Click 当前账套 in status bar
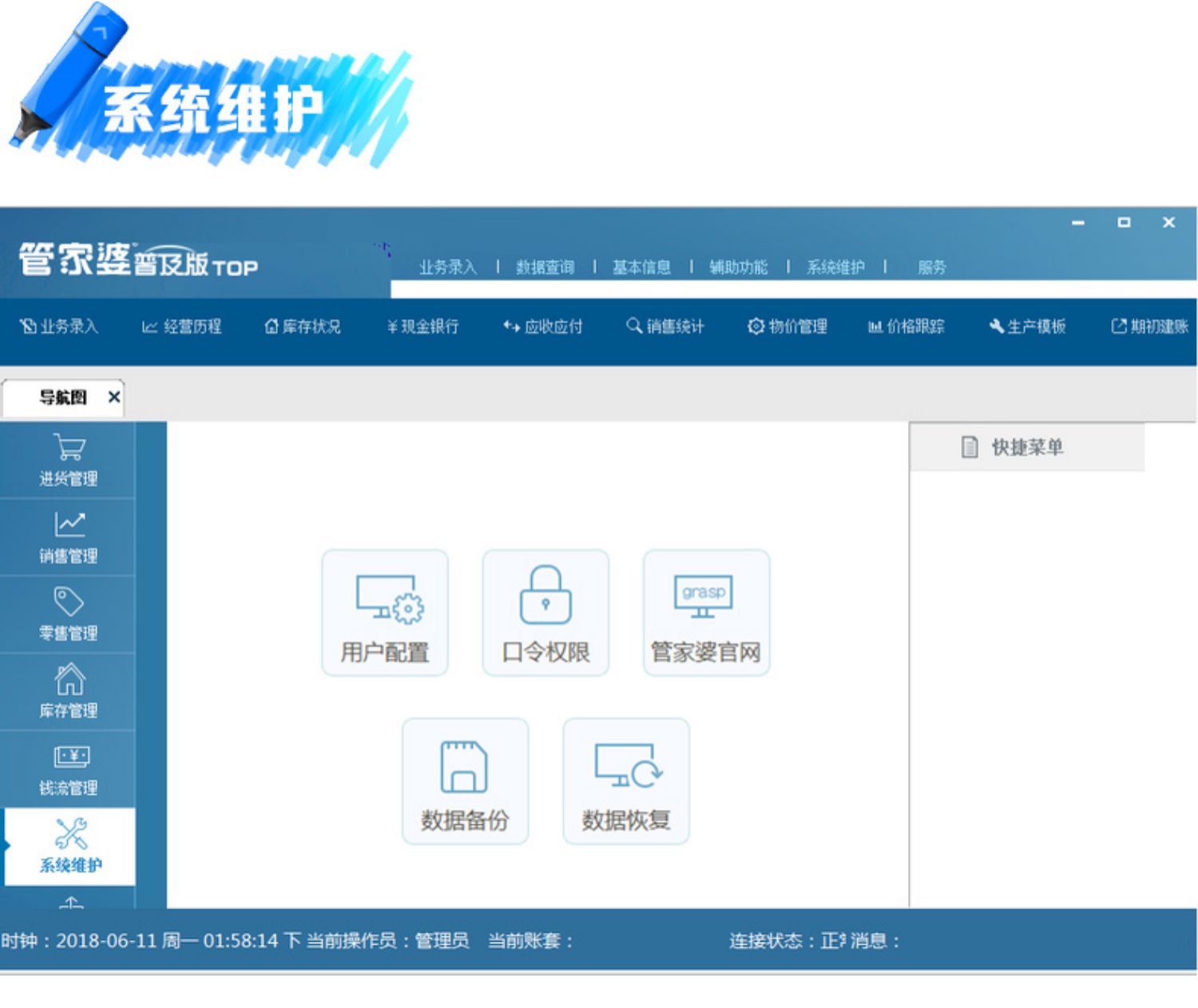 530,940
